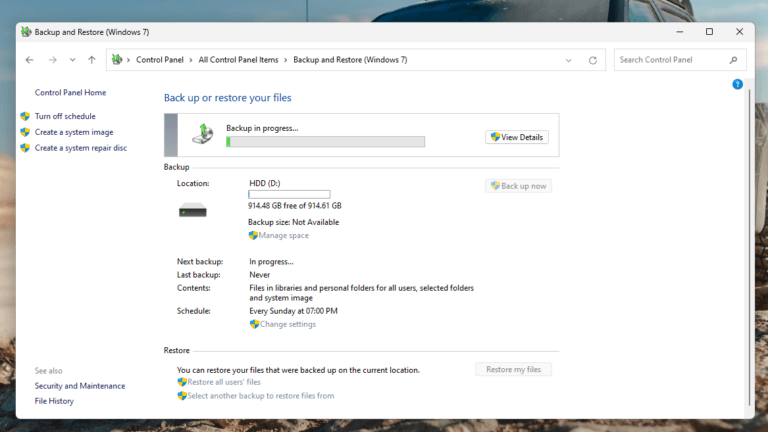Click the 'Back up or restore your files' heading
Viewport: 768px width, 432px height.
pos(227,97)
